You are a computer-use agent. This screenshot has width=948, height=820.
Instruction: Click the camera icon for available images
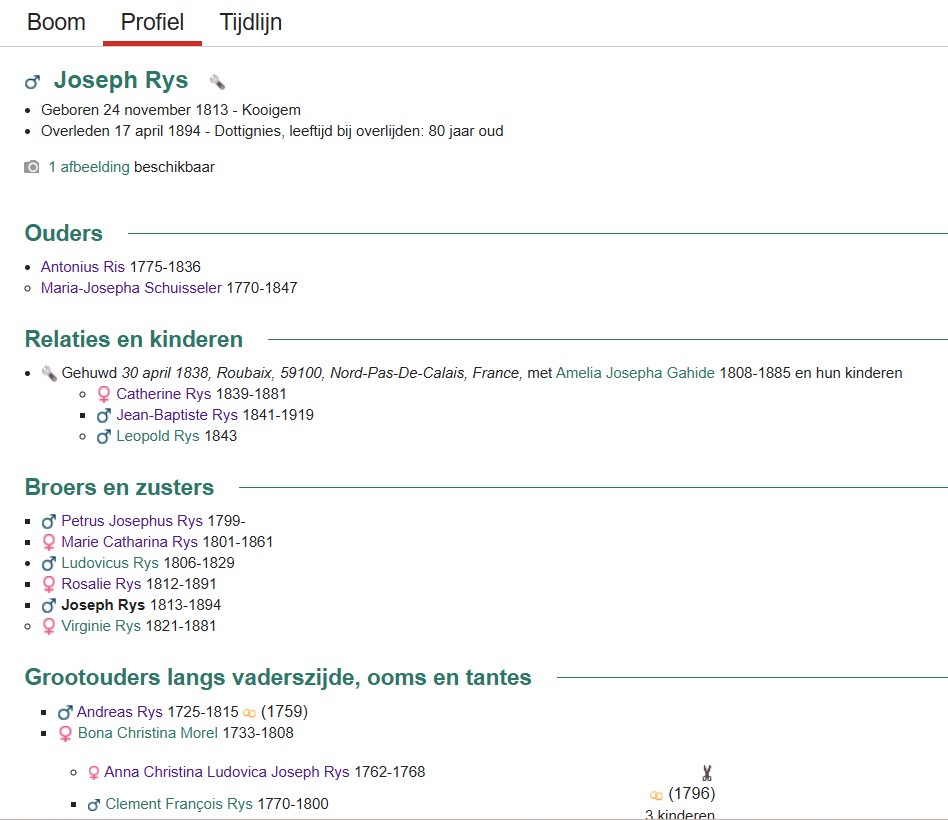click(31, 168)
